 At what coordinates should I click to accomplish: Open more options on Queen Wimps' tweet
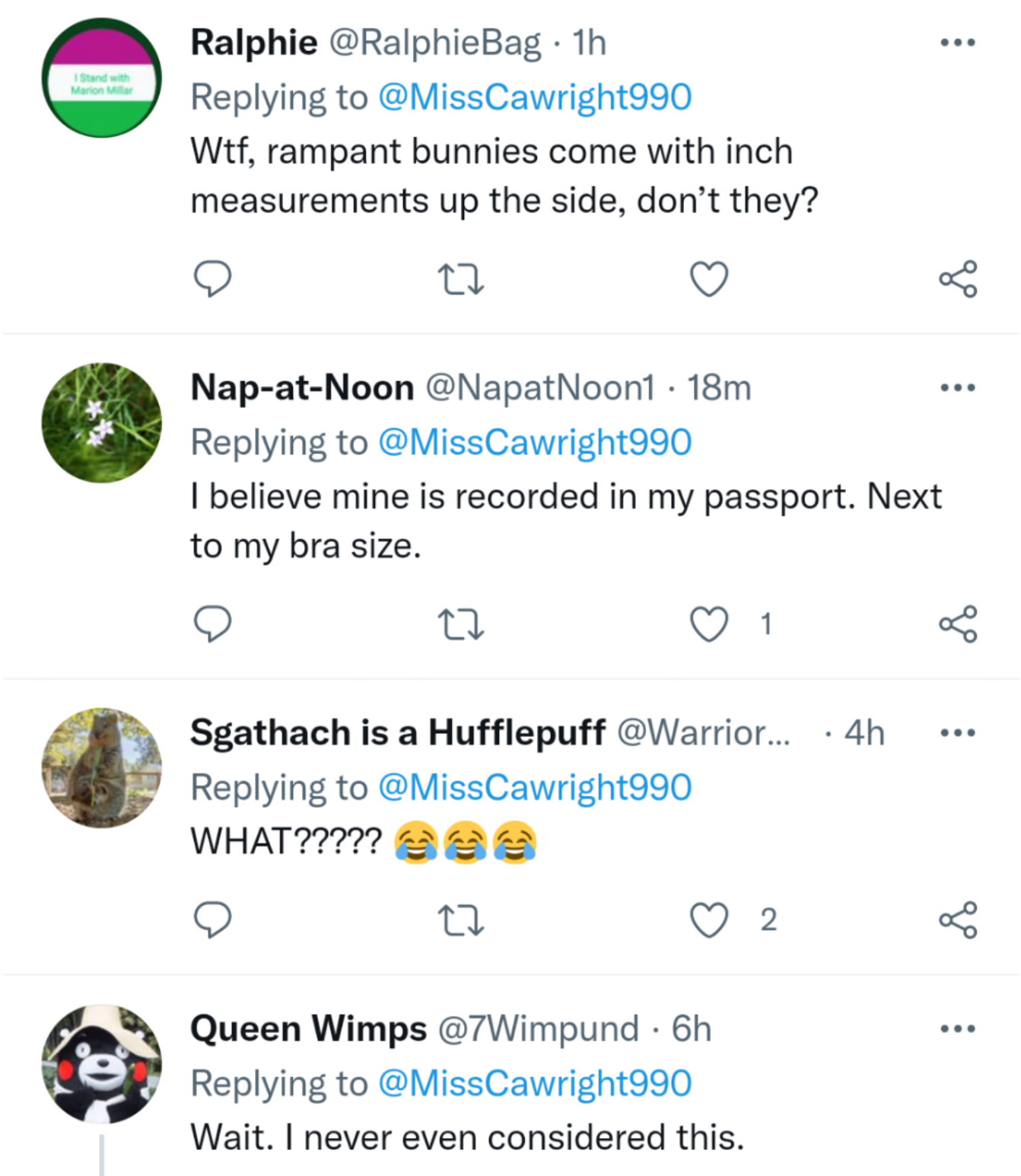(x=958, y=1029)
